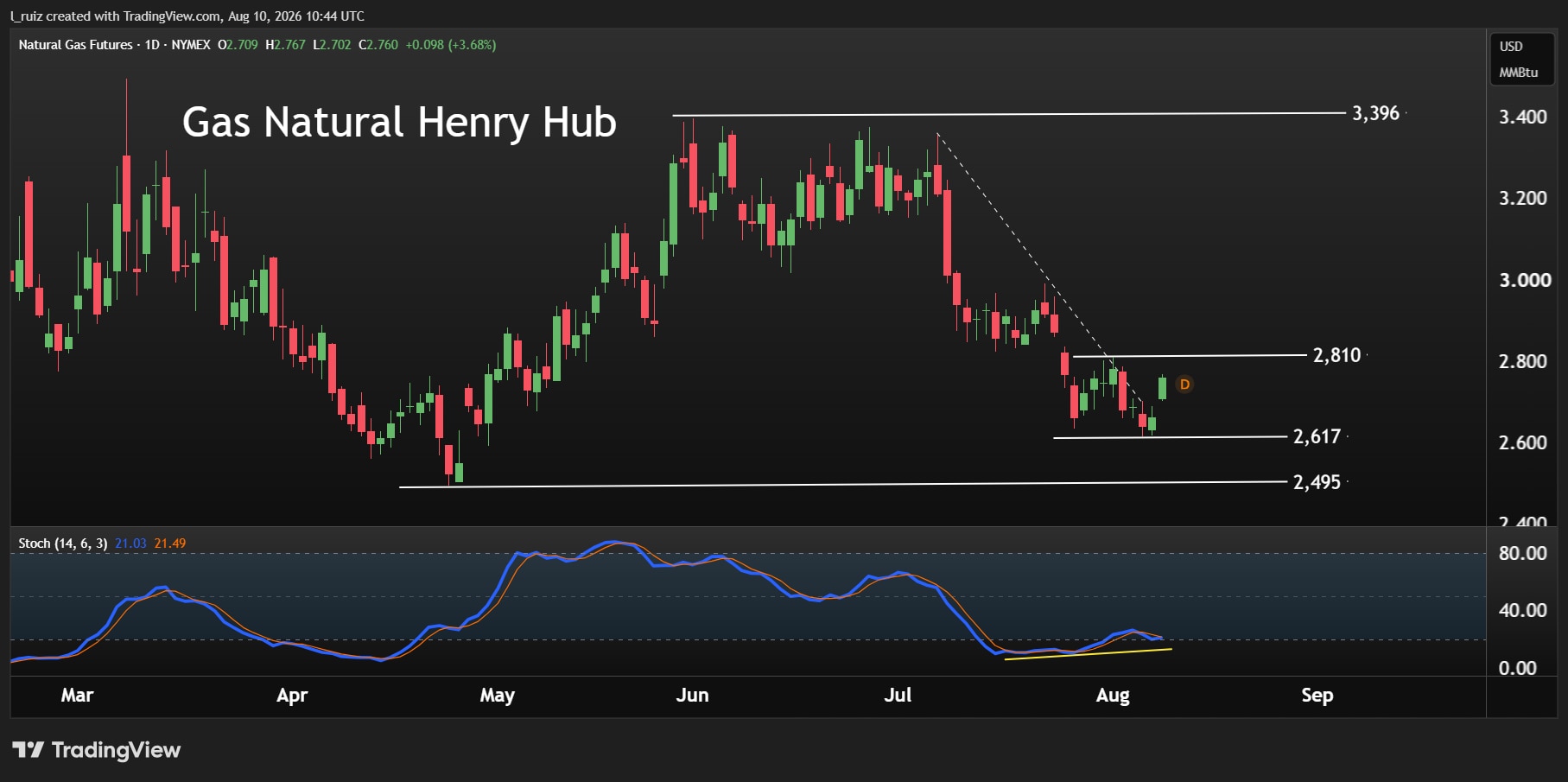Click the 40.00 stochastic scale label
Image resolution: width=1568 pixels, height=782 pixels.
pyautogui.click(x=1523, y=610)
